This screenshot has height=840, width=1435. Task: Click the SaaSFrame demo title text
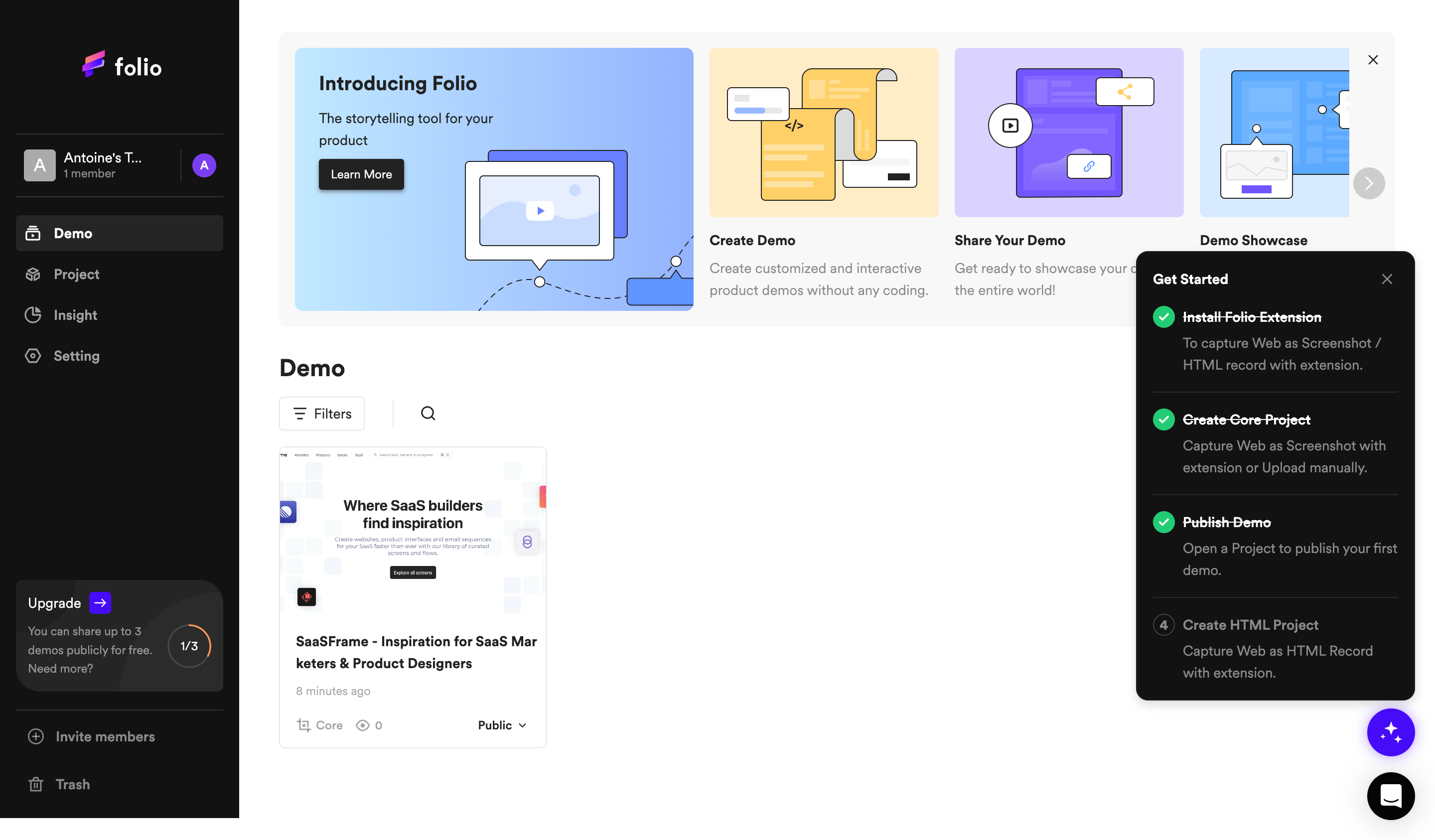click(x=416, y=652)
